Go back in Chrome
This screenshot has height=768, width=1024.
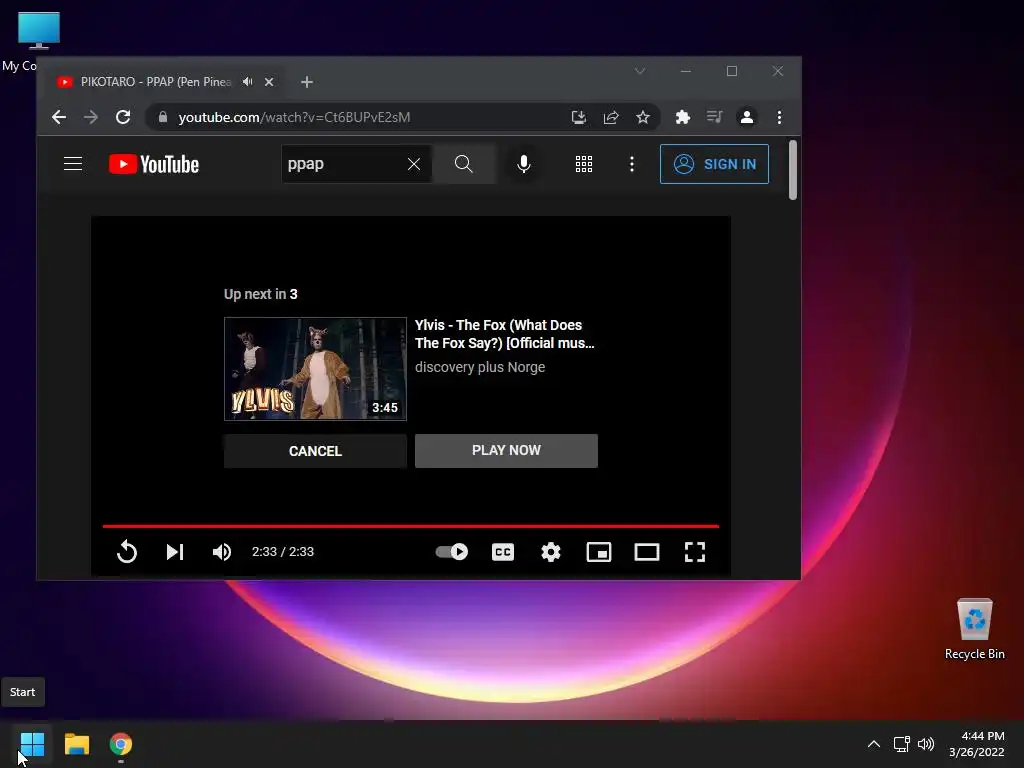point(59,117)
